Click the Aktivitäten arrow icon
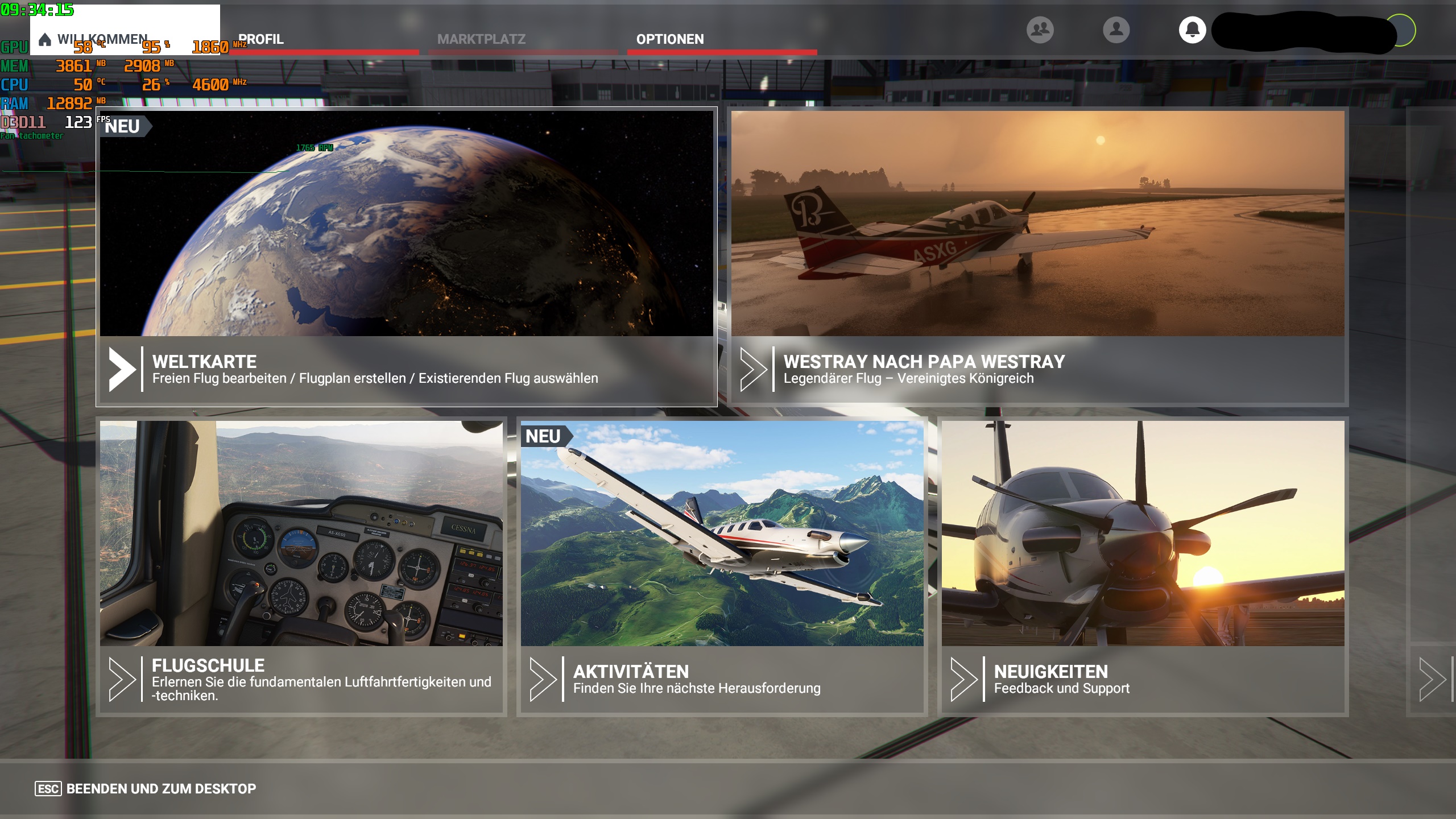 [543, 679]
